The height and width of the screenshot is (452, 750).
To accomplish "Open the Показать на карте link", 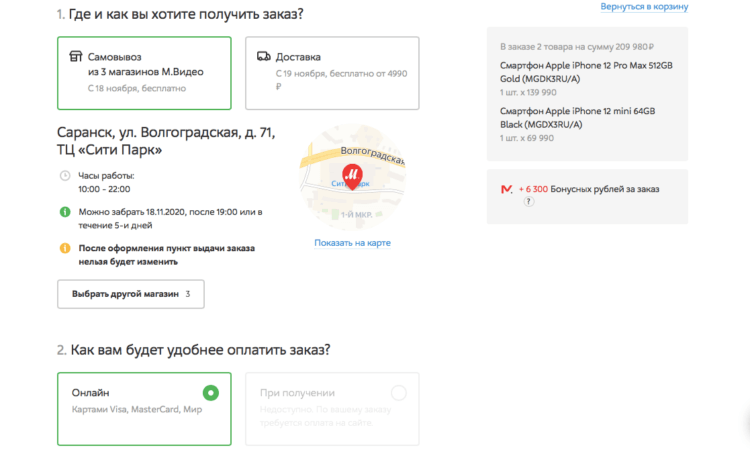I will pyautogui.click(x=353, y=243).
